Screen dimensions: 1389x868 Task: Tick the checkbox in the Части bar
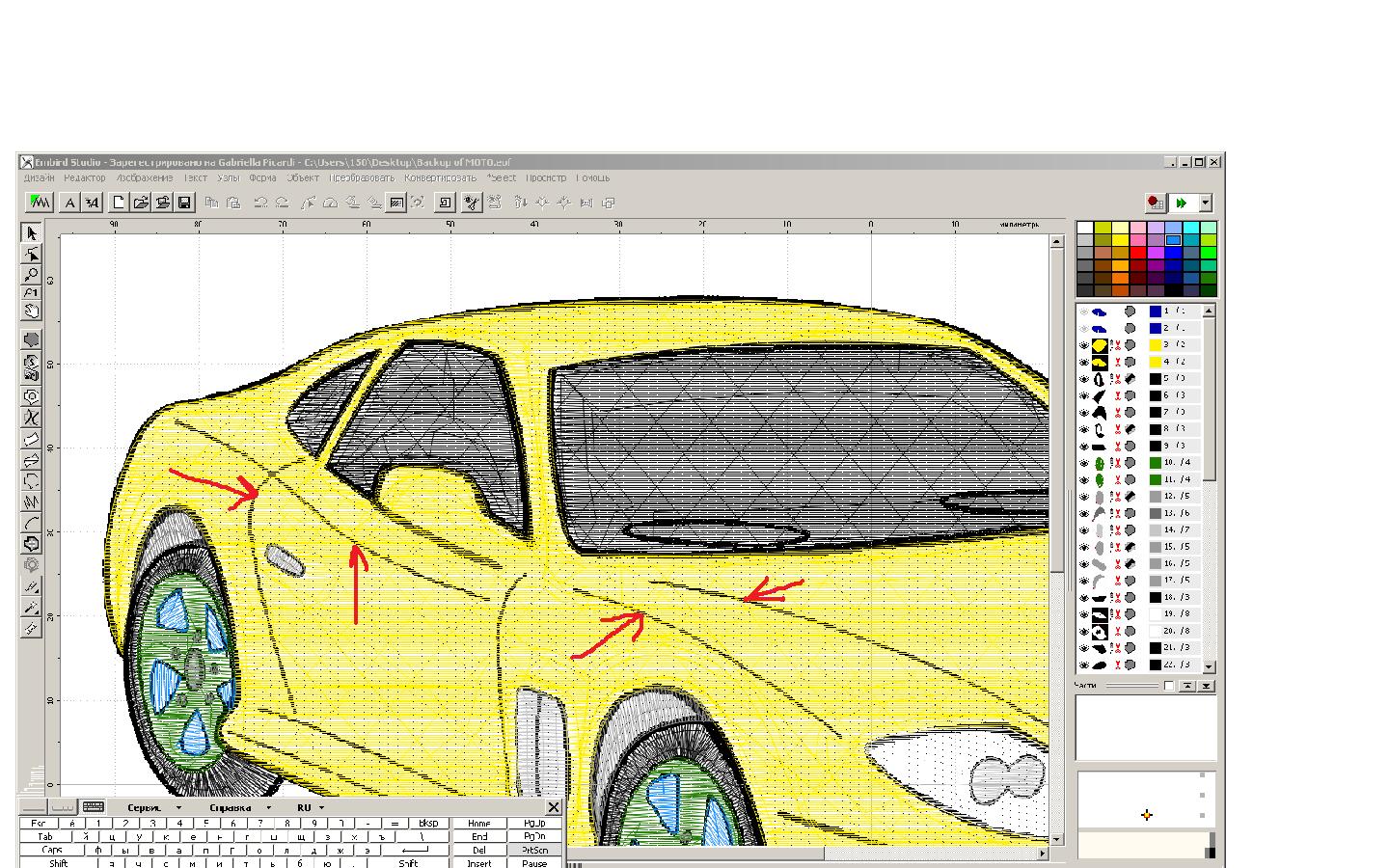click(x=1169, y=686)
